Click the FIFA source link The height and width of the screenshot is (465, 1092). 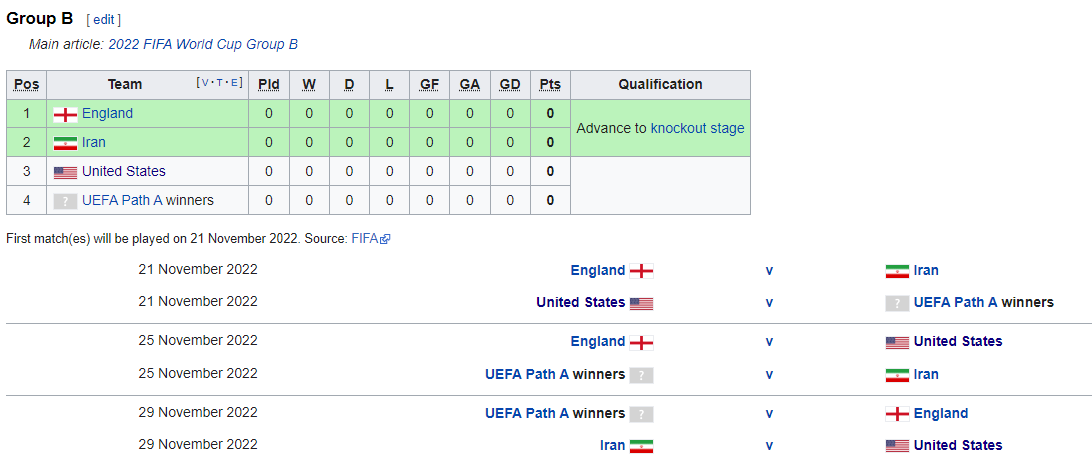pos(364,239)
